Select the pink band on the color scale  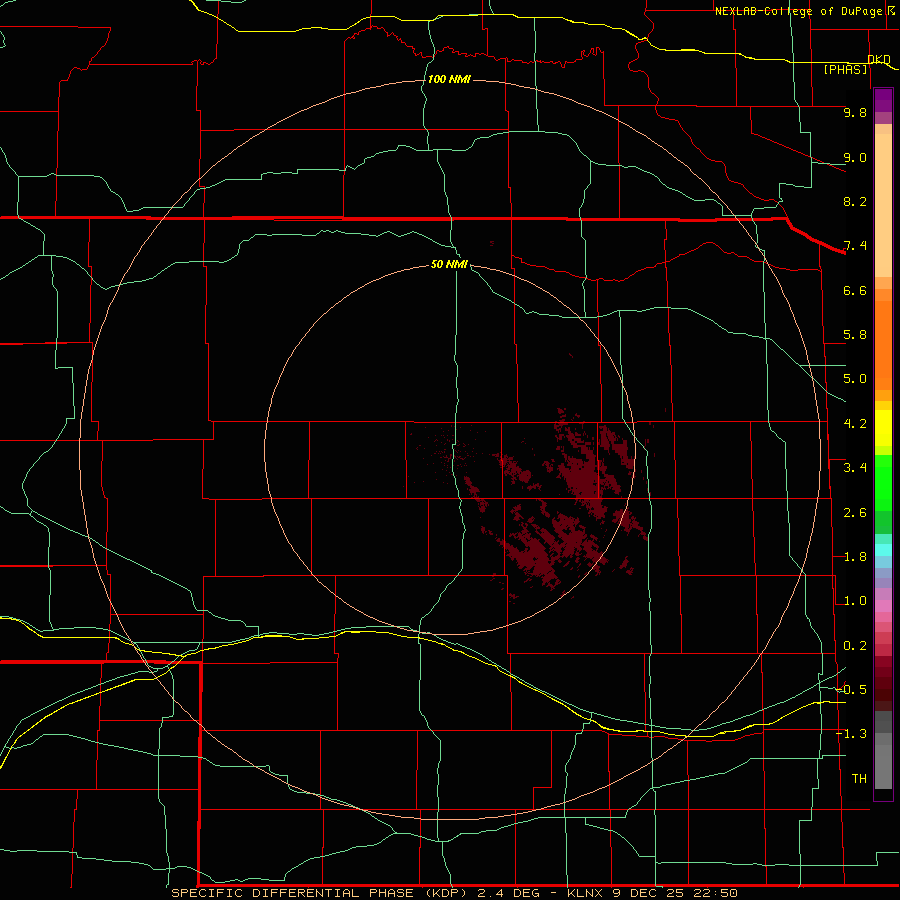883,606
